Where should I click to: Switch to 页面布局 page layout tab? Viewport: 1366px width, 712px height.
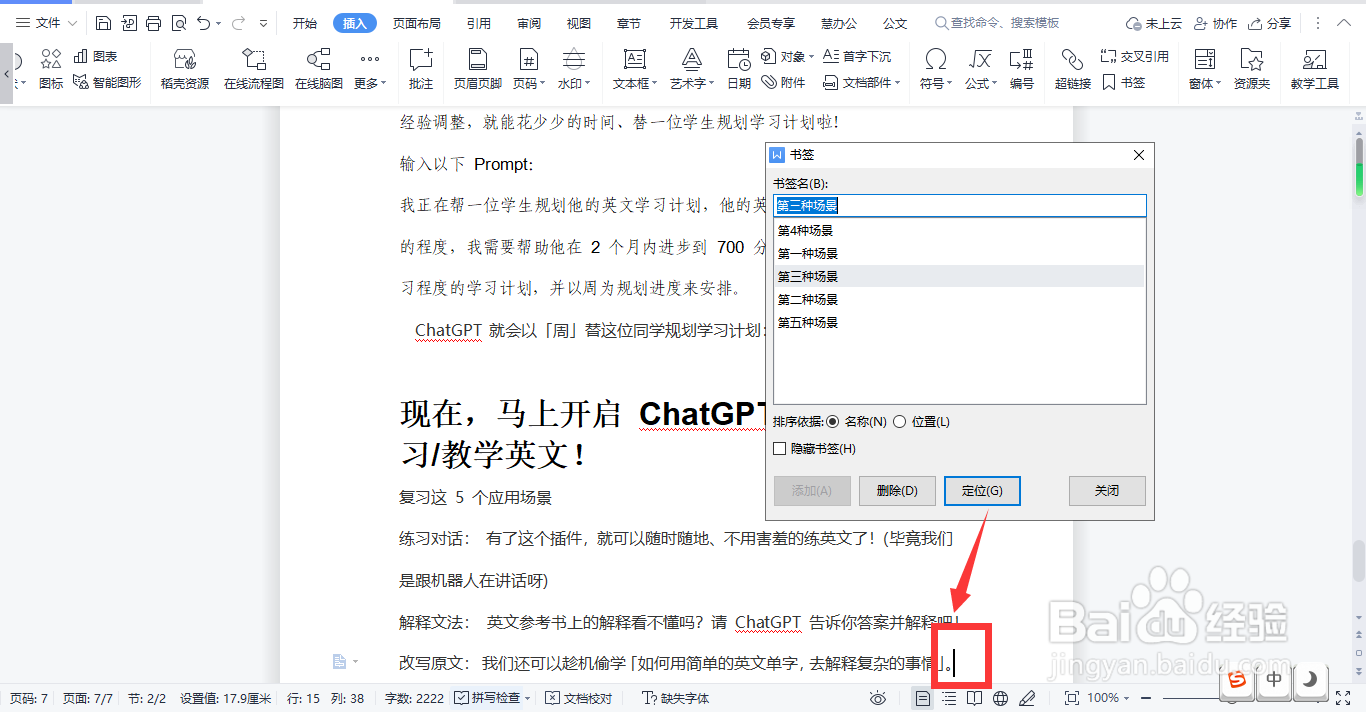coord(416,23)
